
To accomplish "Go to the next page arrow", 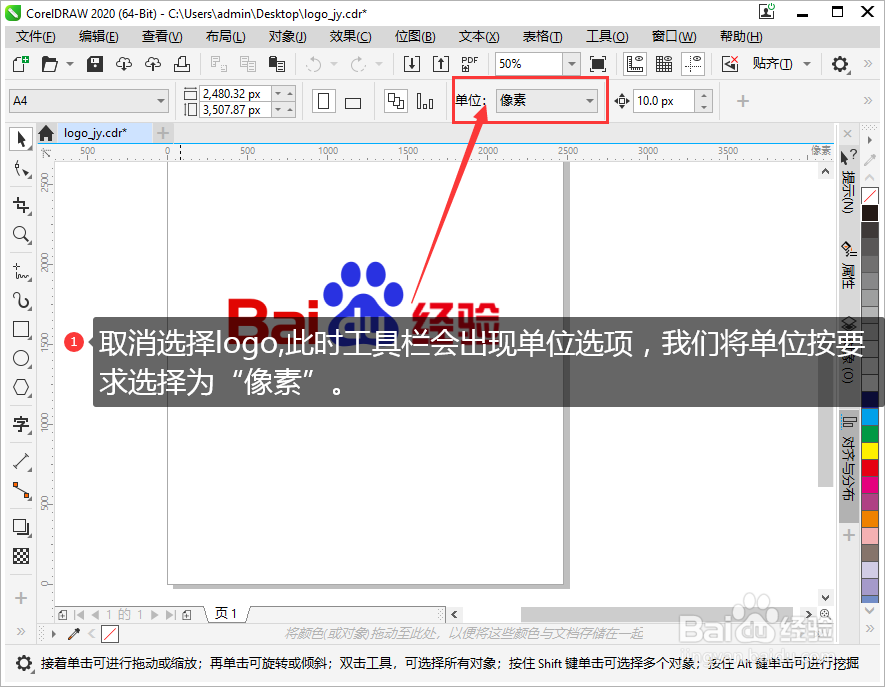I will coord(154,614).
